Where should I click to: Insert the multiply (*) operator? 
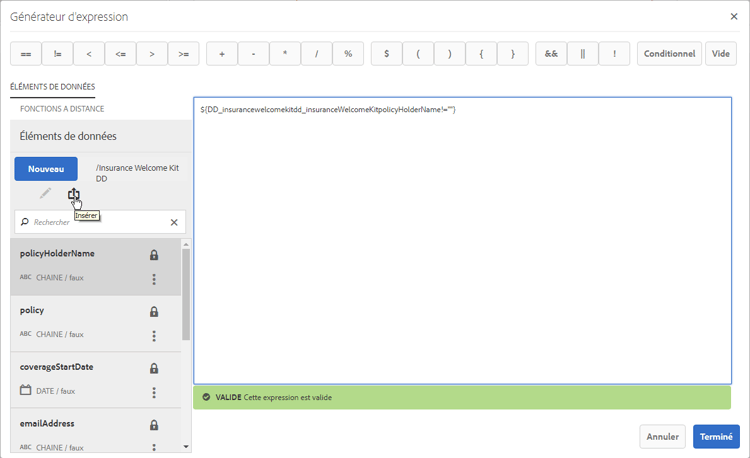coord(285,54)
